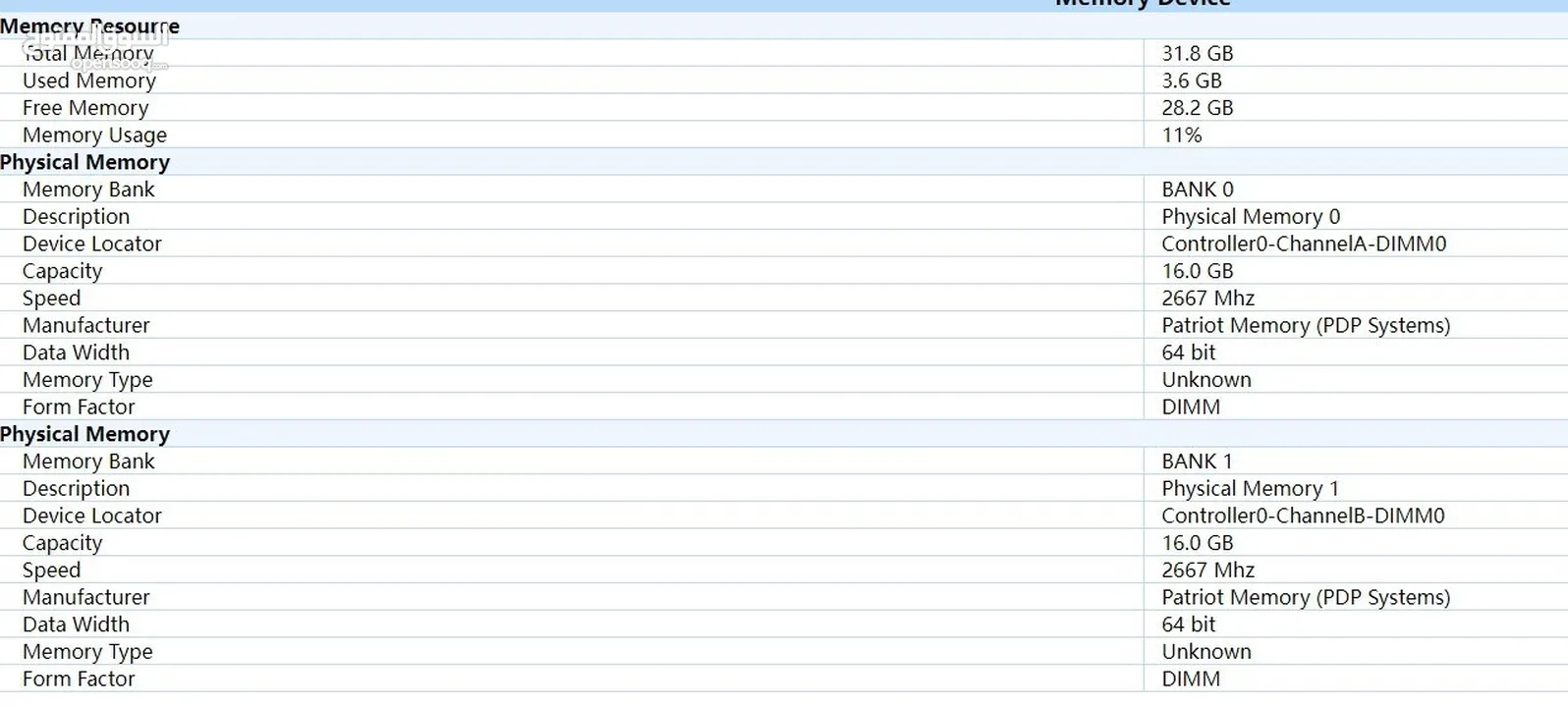Image resolution: width=1568 pixels, height=707 pixels.
Task: Click the Speed label in BANK 1 section
Action: pos(51,571)
